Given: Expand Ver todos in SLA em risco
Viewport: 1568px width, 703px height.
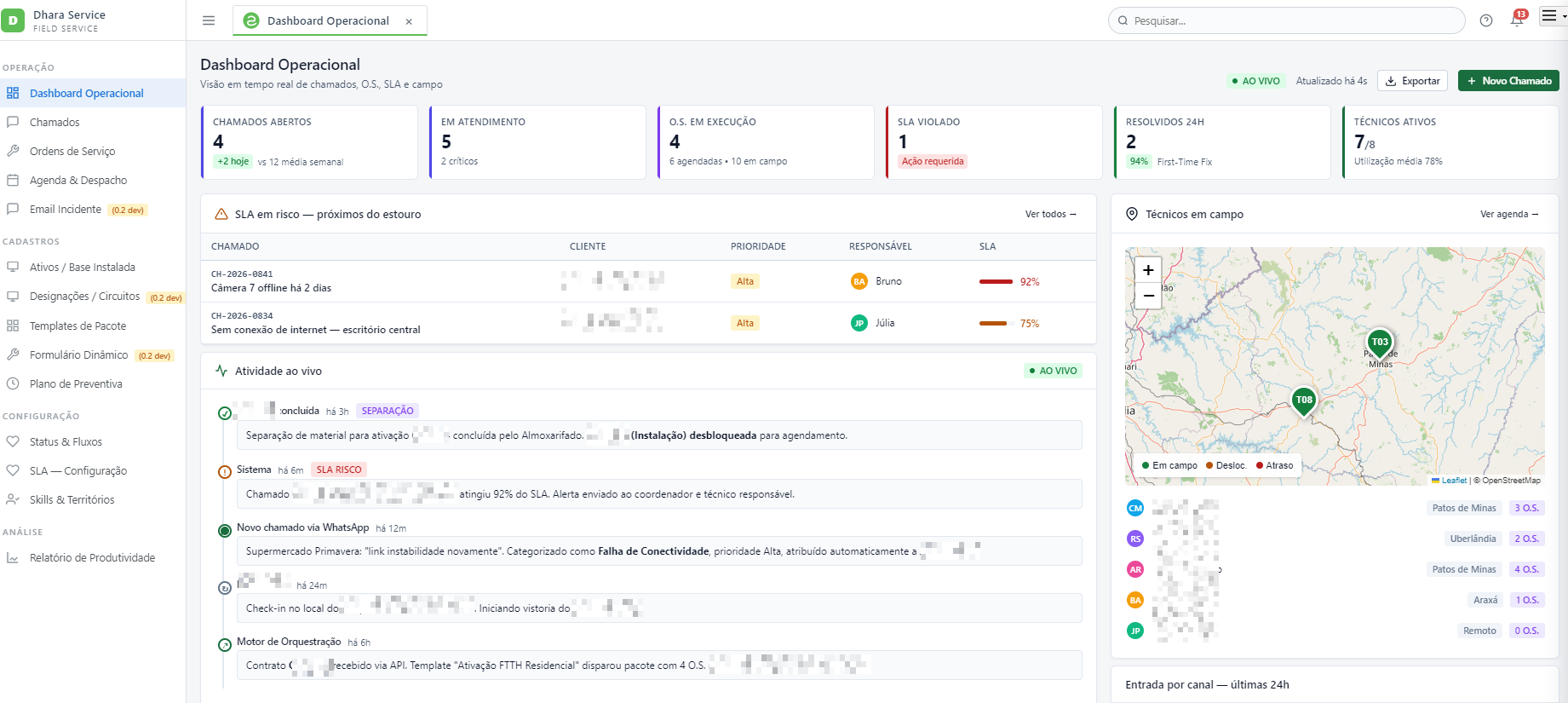Looking at the screenshot, I should pyautogui.click(x=1050, y=214).
